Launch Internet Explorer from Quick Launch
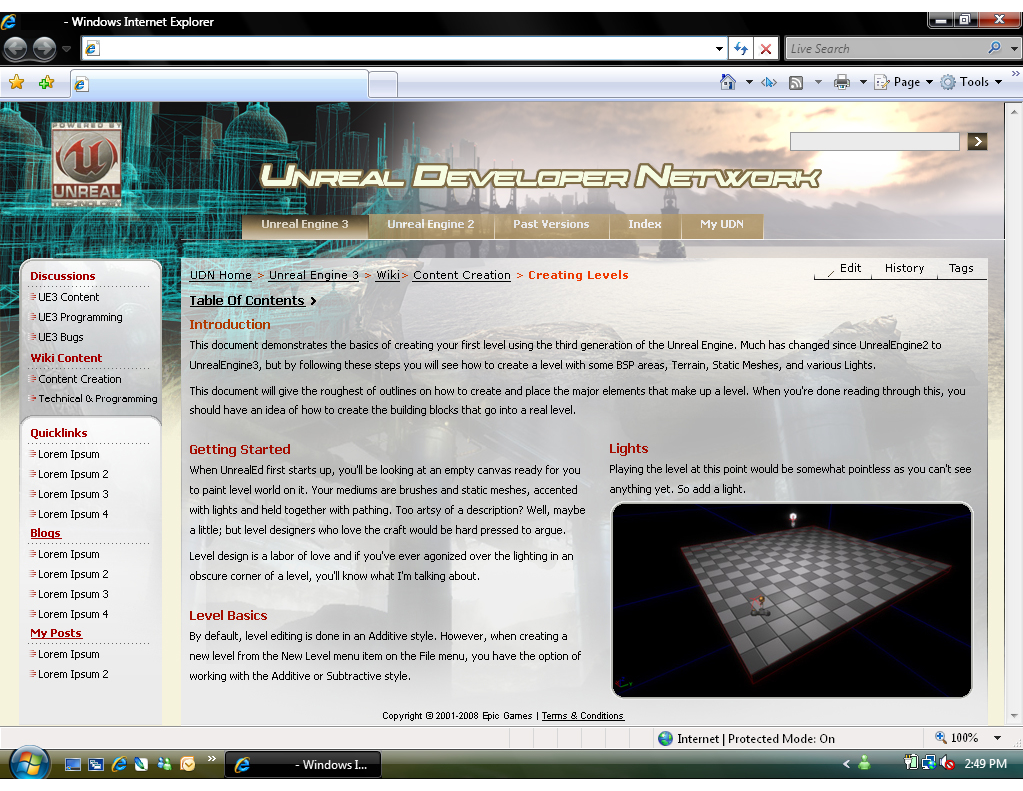This screenshot has width=1023, height=791. point(119,764)
